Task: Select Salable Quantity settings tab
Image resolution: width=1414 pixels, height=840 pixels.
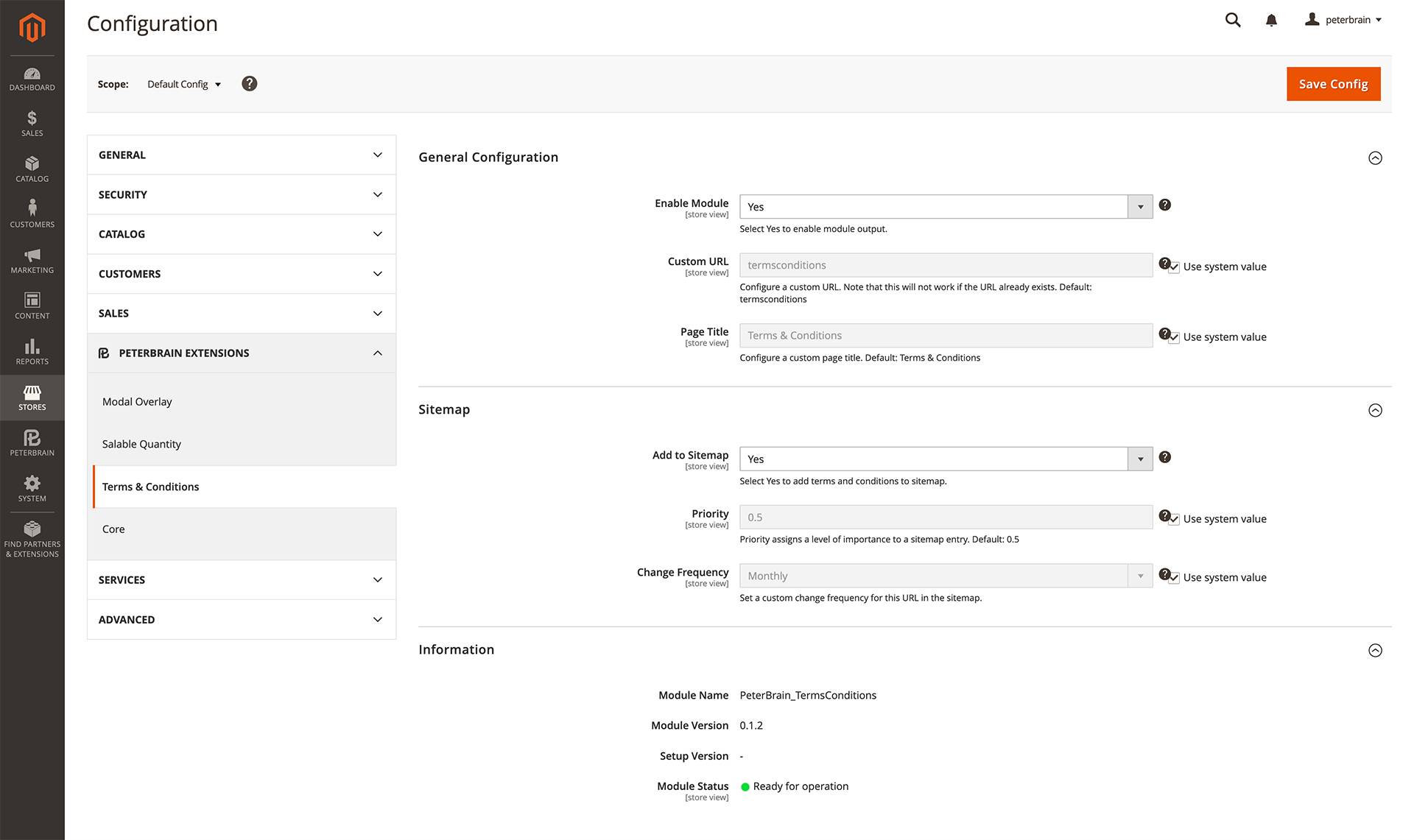Action: [x=141, y=445]
